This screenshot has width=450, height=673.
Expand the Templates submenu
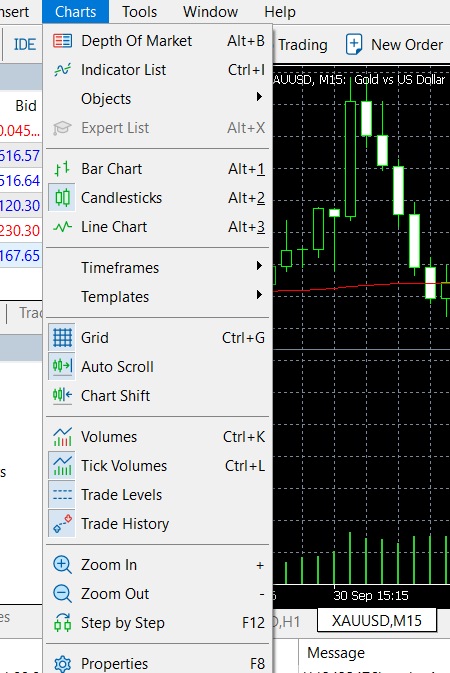(157, 297)
